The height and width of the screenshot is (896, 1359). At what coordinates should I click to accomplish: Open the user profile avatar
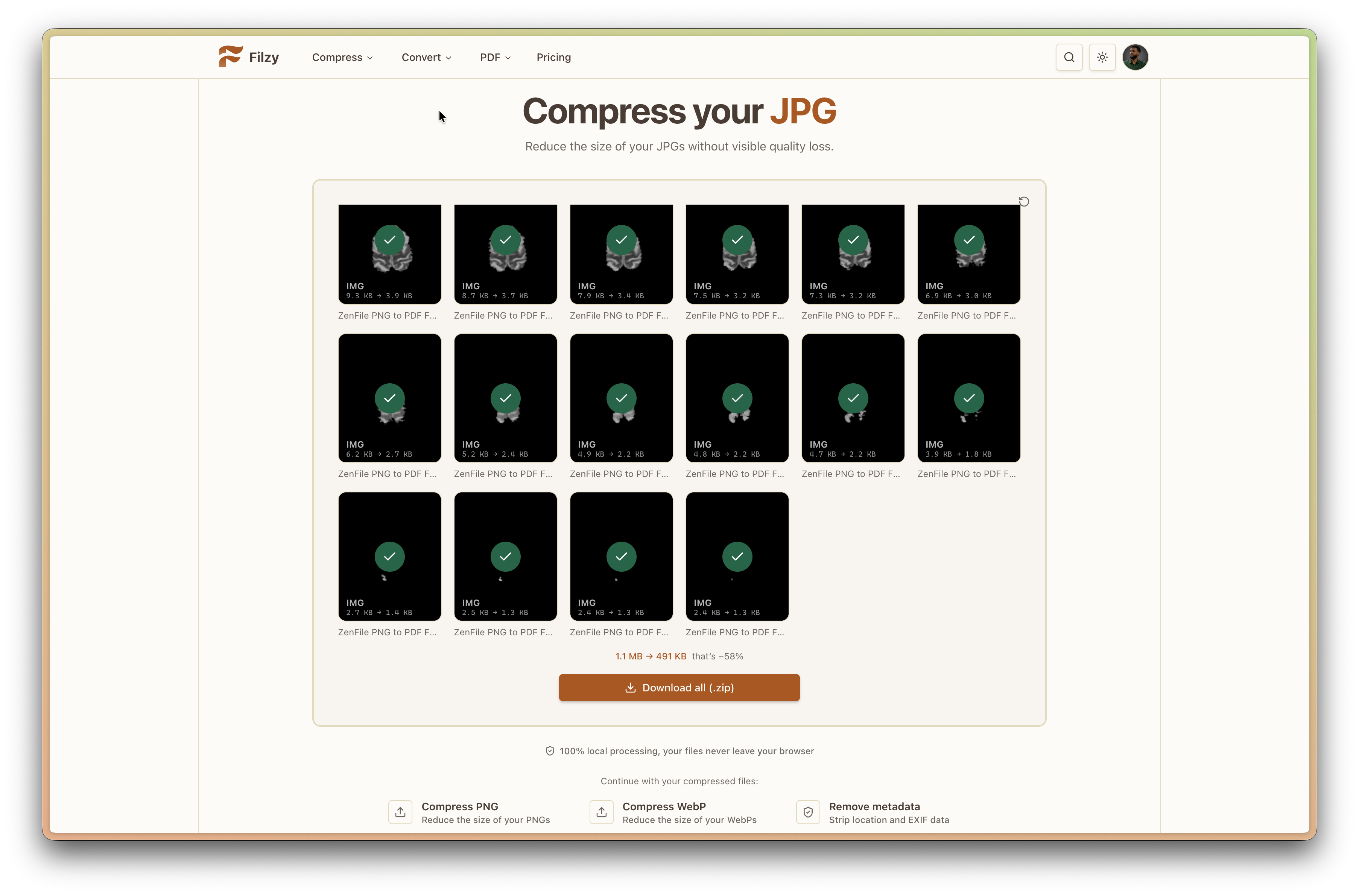pos(1135,57)
